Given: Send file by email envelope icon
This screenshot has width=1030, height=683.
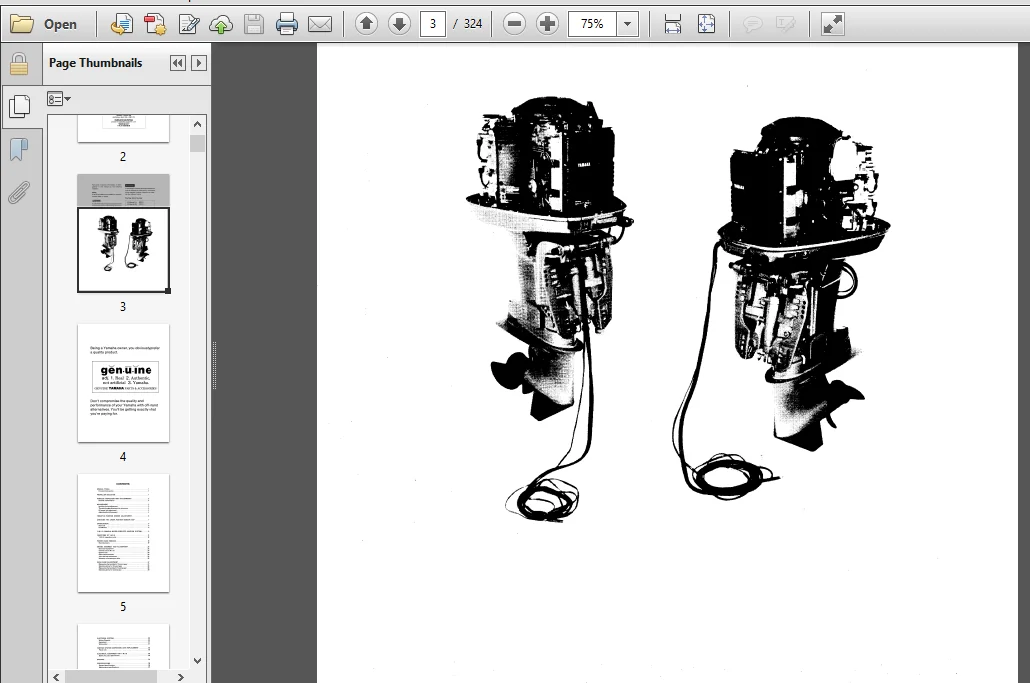Looking at the screenshot, I should pyautogui.click(x=320, y=24).
